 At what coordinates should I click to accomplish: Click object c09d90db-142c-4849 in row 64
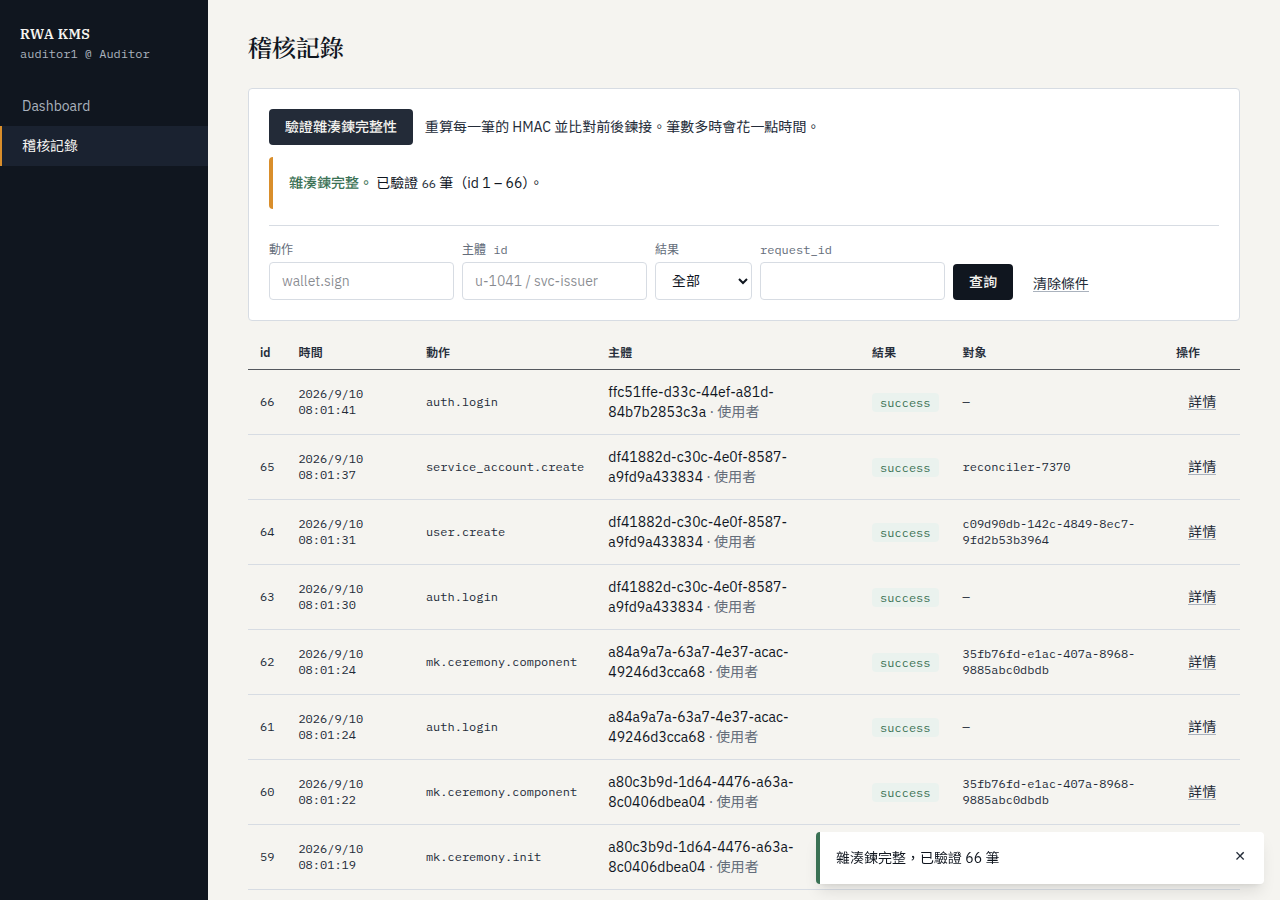click(1049, 532)
